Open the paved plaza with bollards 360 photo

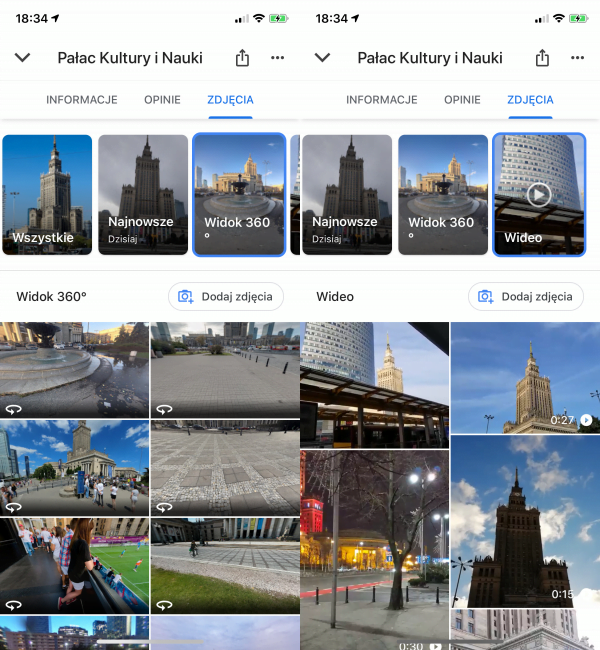click(225, 370)
